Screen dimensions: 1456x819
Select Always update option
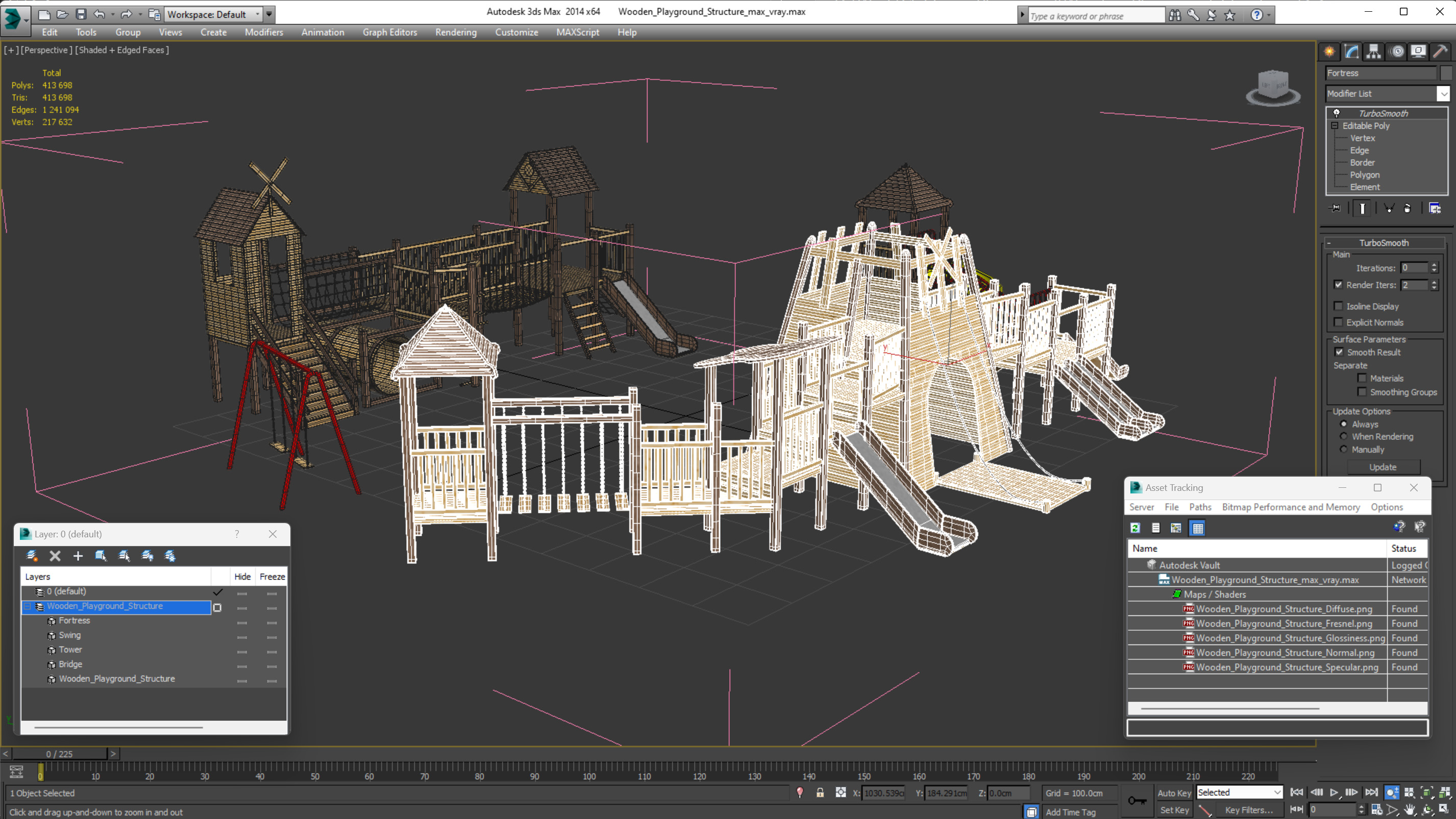(1344, 424)
